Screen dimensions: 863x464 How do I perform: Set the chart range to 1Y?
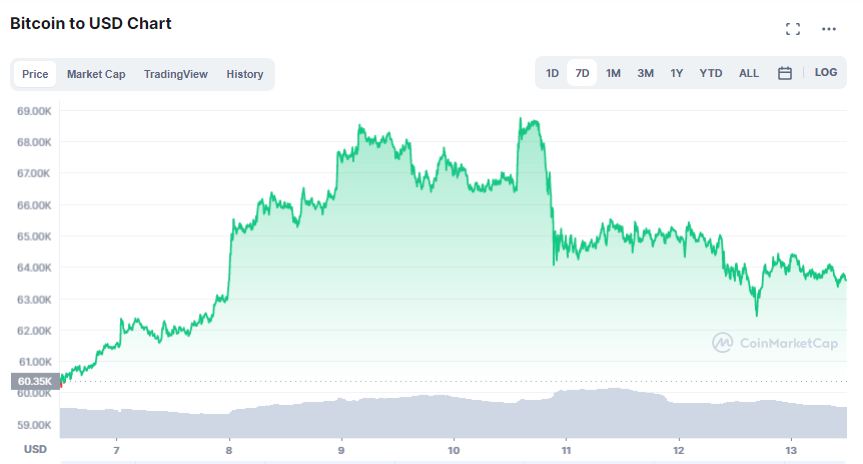pos(677,73)
